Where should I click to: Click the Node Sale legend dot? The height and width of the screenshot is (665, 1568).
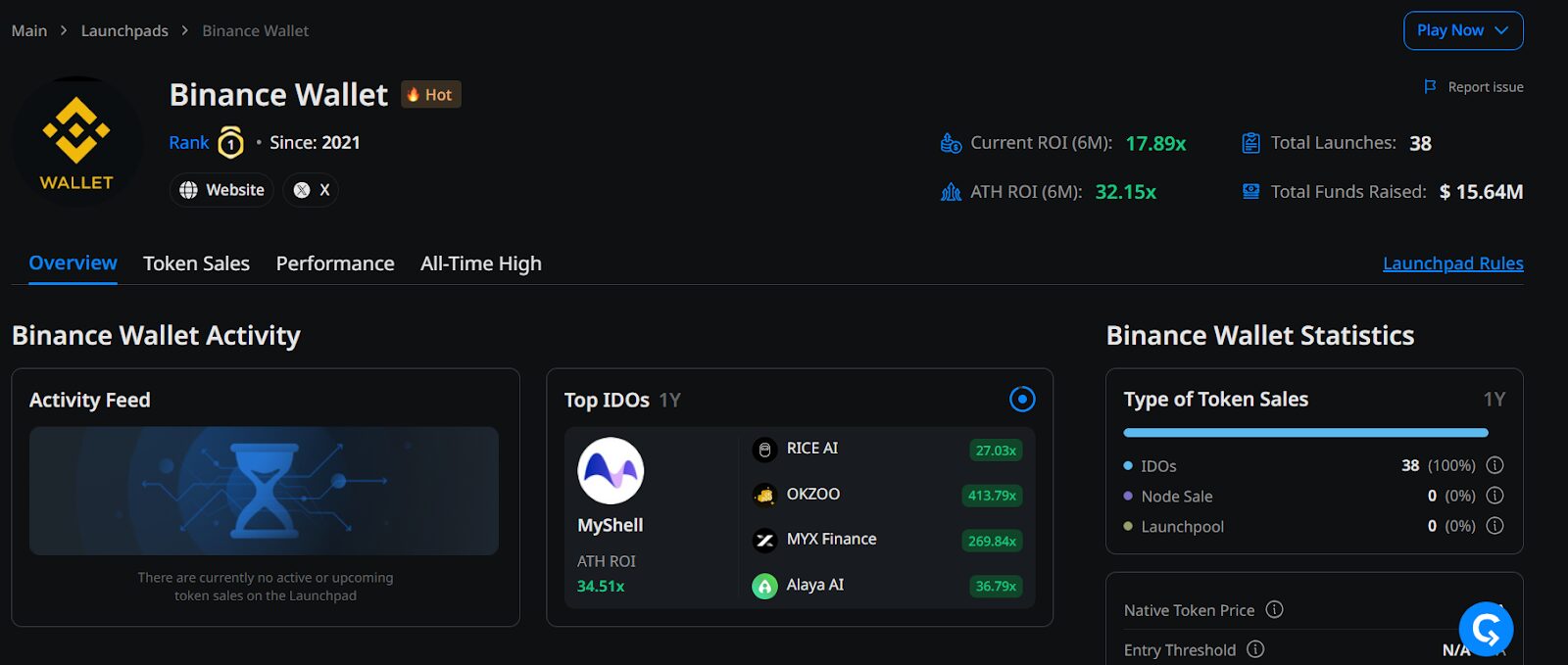click(1128, 496)
